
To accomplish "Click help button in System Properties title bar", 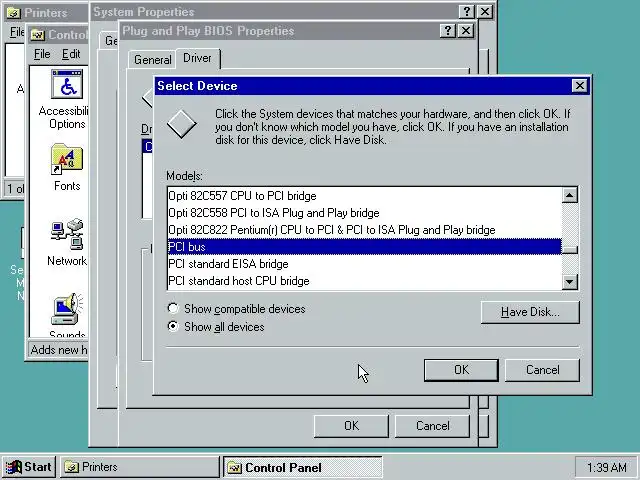I will click(x=467, y=11).
